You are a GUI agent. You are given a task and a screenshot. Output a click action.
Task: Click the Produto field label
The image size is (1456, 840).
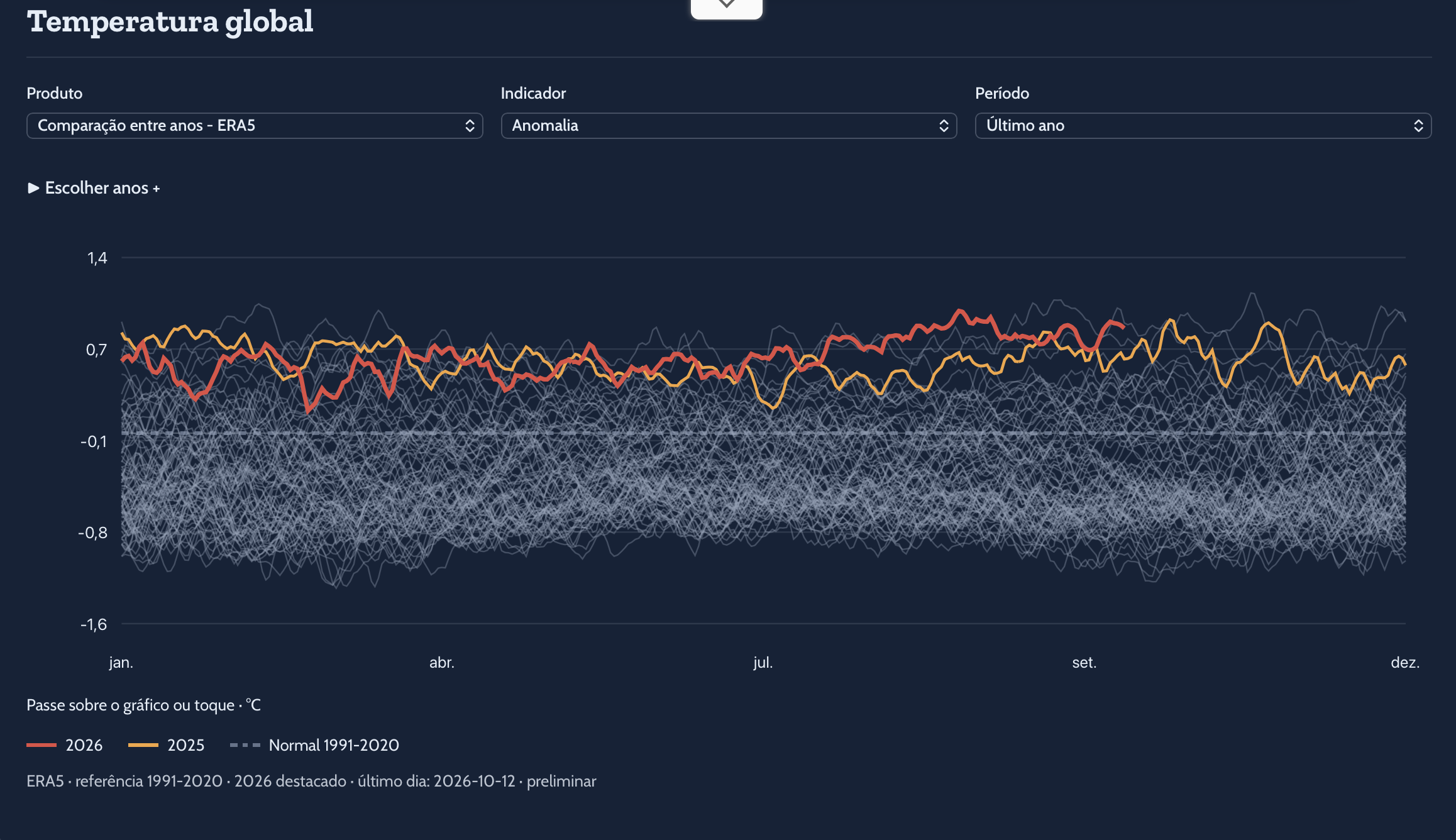pos(55,93)
